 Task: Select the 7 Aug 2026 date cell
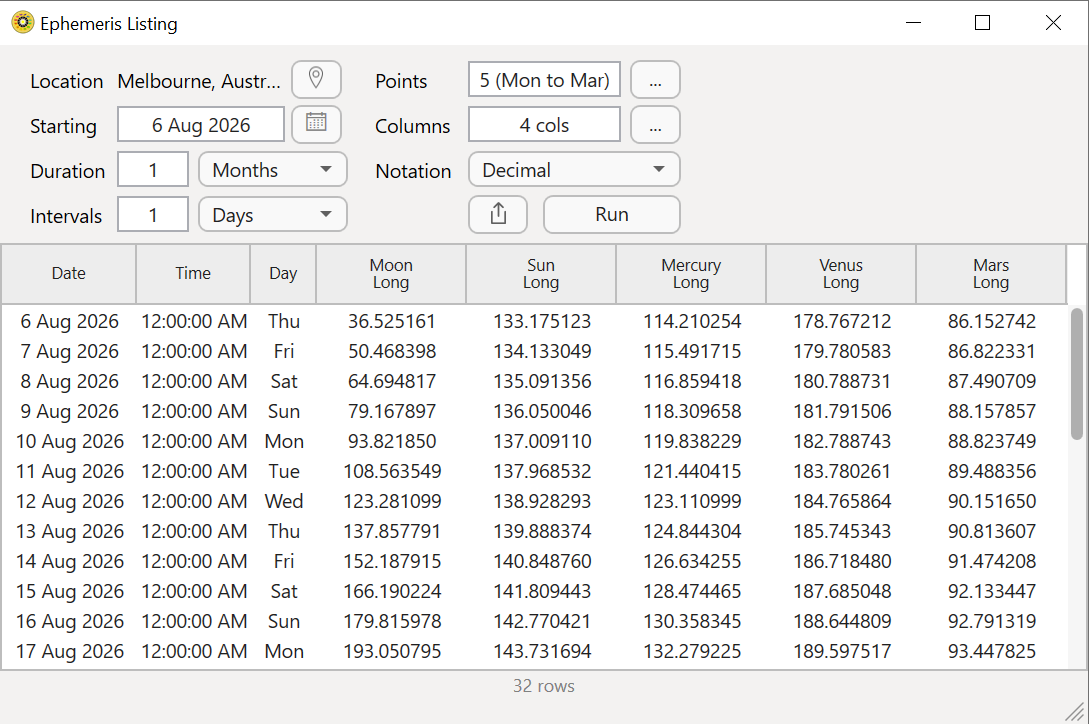(69, 351)
